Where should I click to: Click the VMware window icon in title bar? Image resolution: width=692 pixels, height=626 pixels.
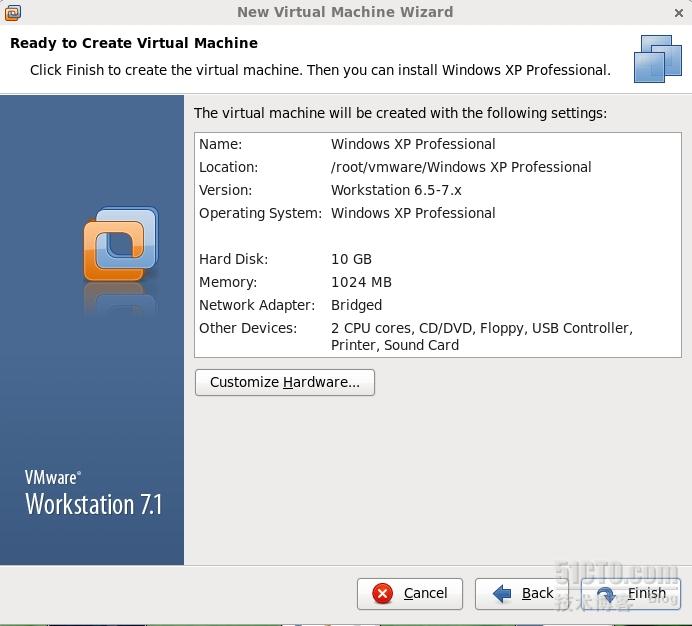[12, 13]
